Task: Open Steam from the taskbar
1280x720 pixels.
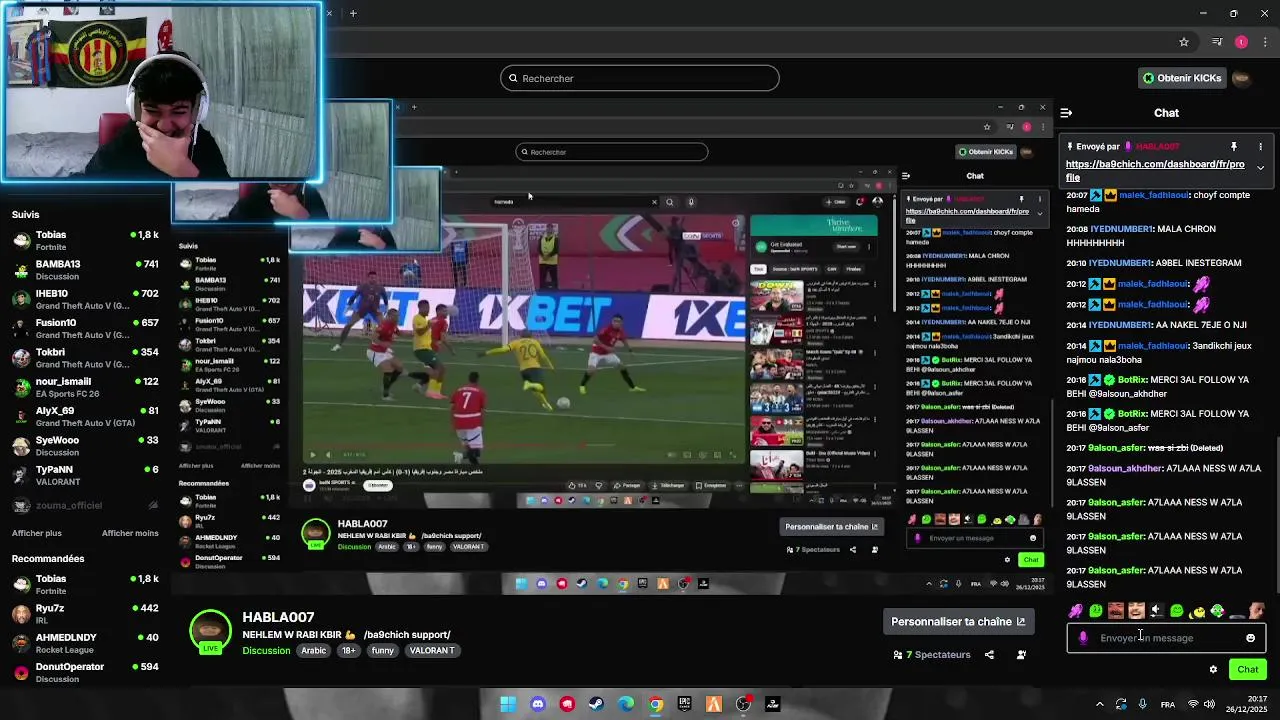Action: coord(597,704)
